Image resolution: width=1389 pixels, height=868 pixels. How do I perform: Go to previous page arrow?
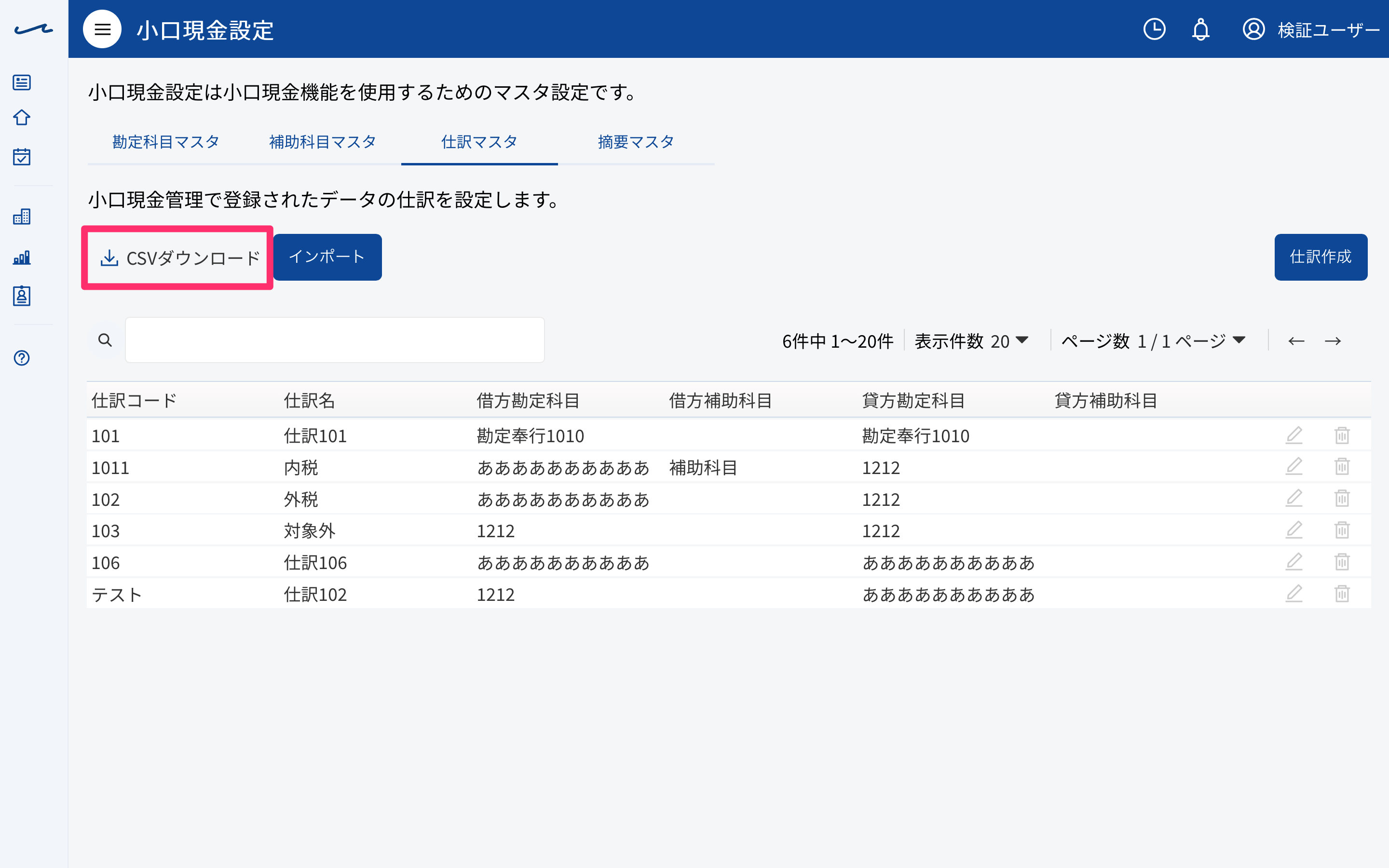1296,341
